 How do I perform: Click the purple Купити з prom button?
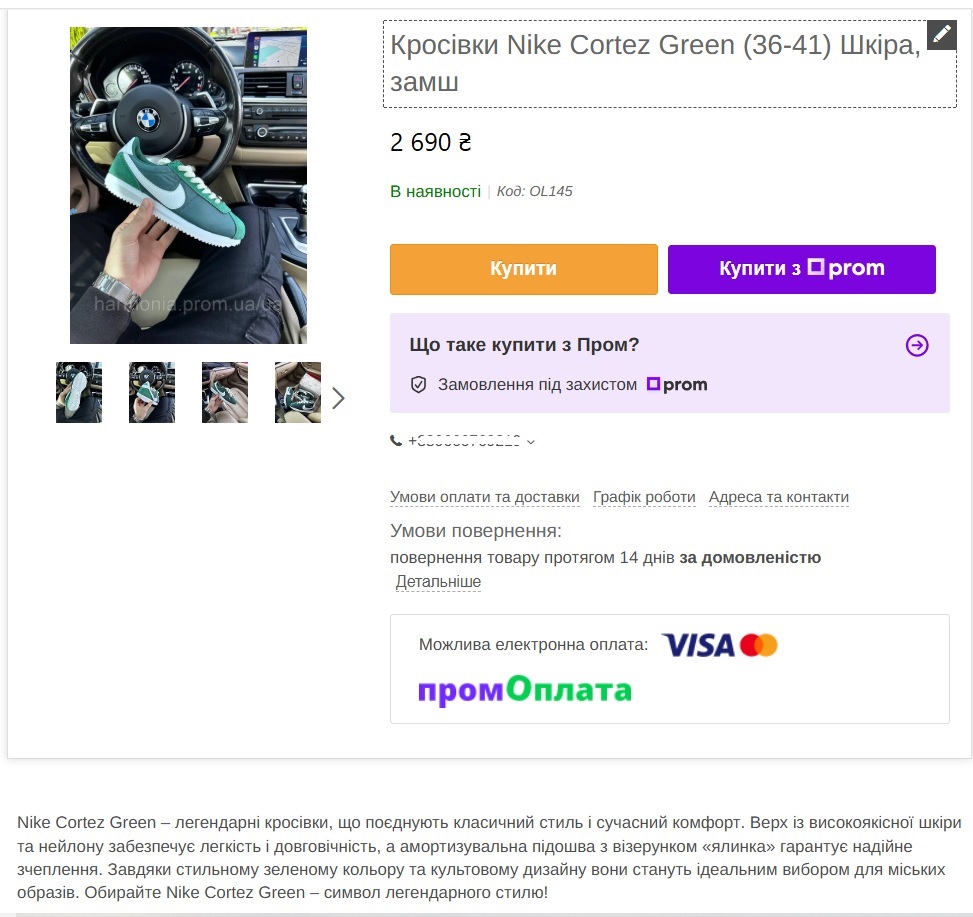coord(802,269)
